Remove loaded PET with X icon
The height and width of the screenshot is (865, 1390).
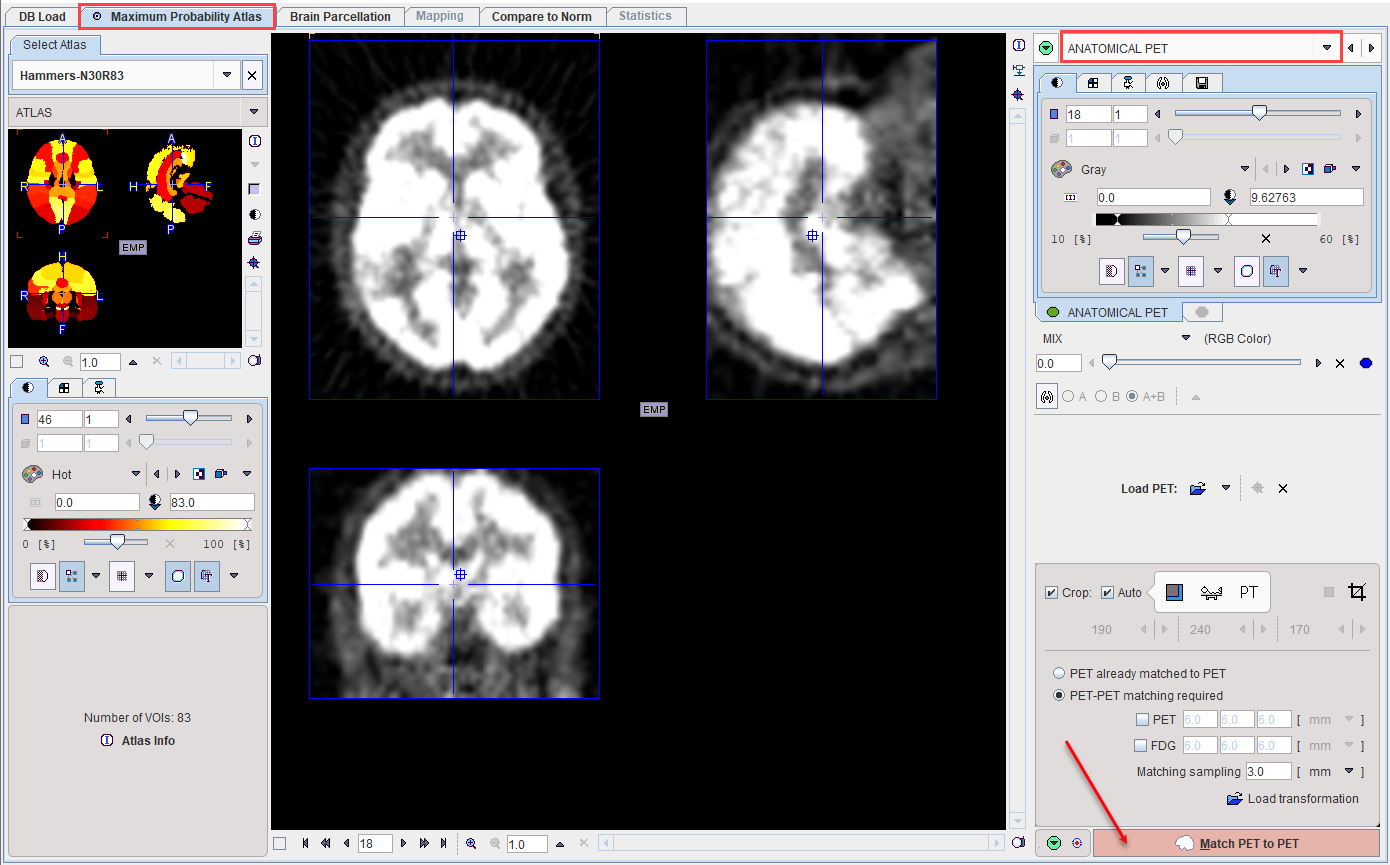coord(1282,489)
